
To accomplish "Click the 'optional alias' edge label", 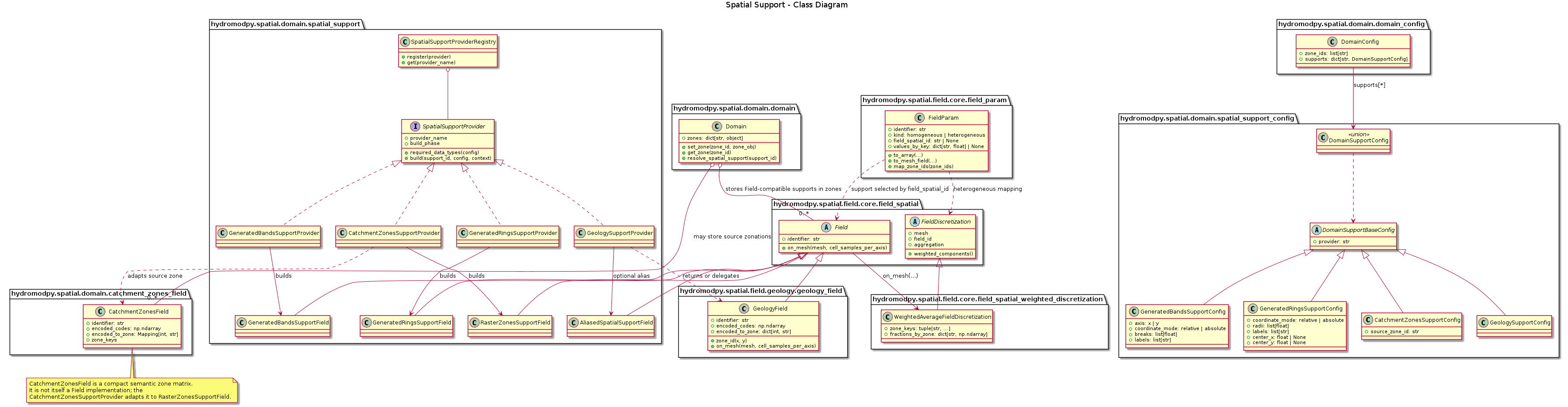I will (631, 276).
